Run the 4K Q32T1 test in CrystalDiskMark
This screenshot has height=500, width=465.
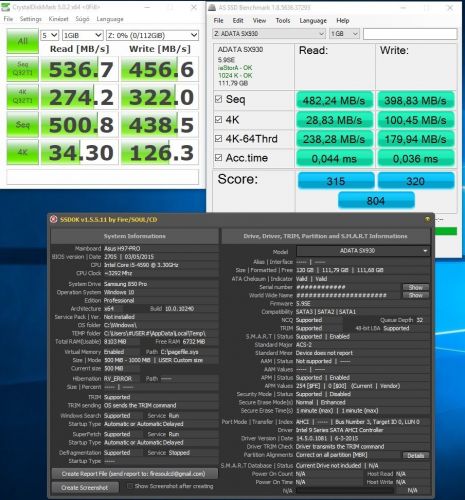23,97
